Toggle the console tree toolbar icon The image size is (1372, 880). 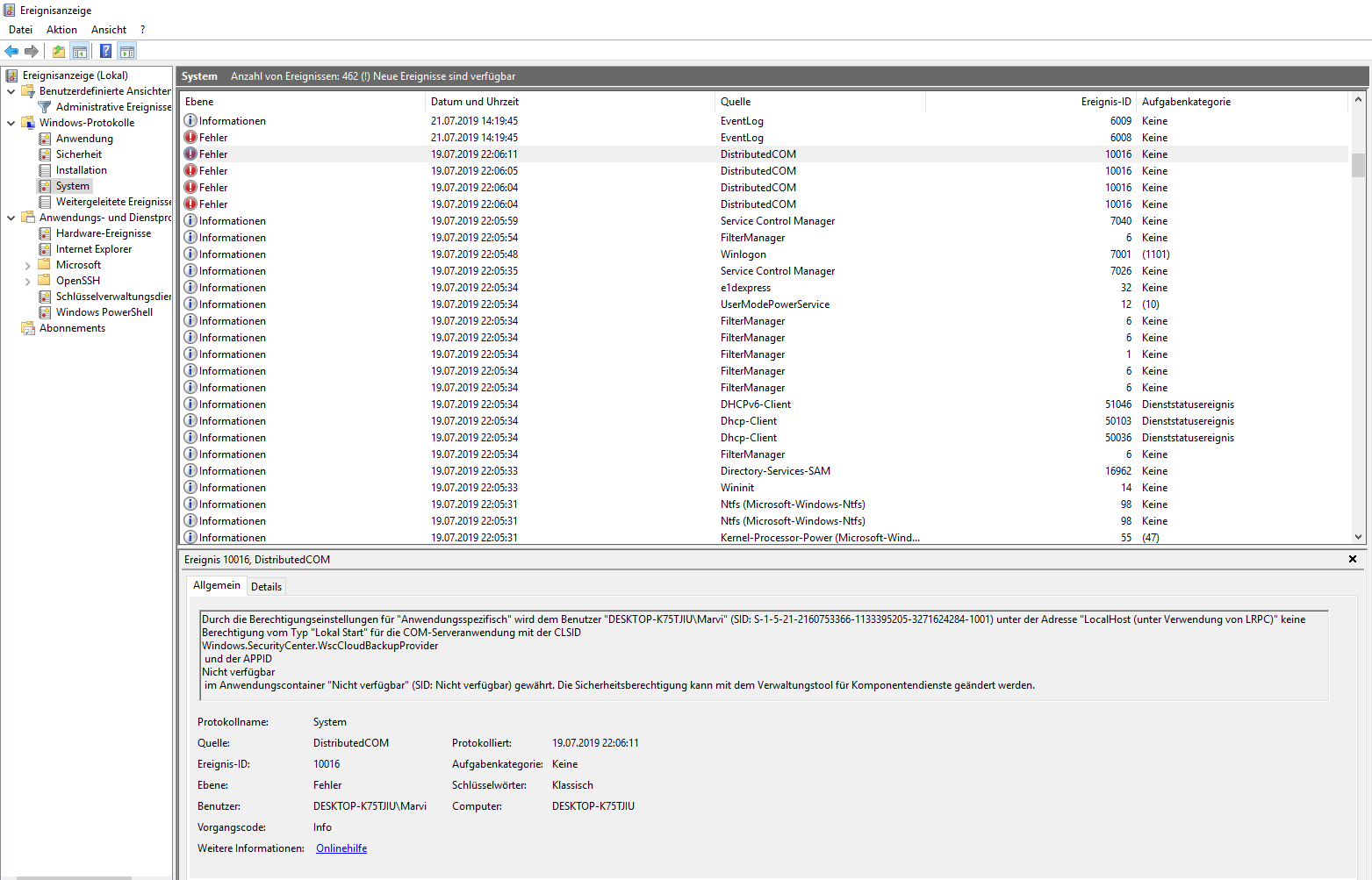click(80, 51)
